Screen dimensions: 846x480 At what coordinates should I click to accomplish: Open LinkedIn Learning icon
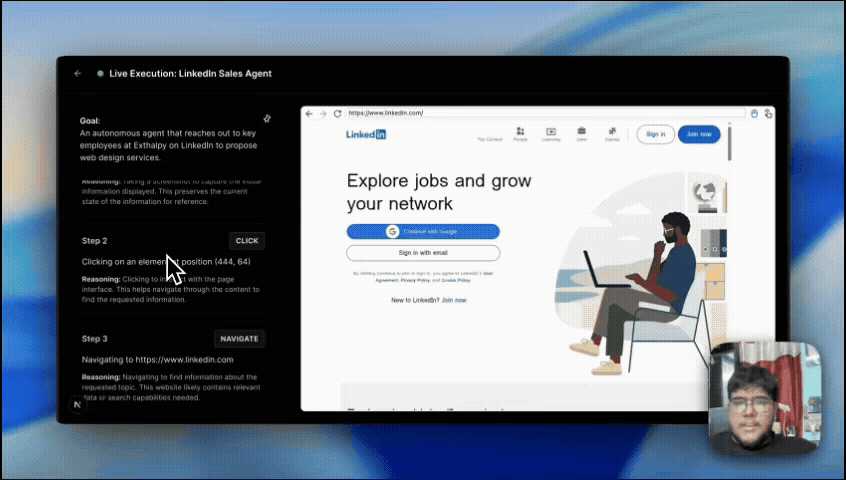click(x=551, y=134)
